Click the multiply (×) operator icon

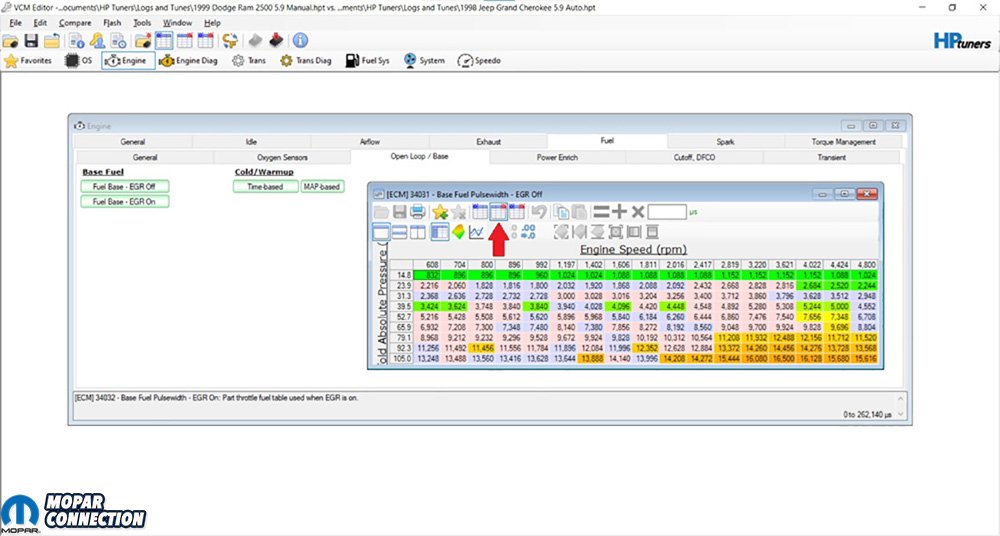[637, 212]
